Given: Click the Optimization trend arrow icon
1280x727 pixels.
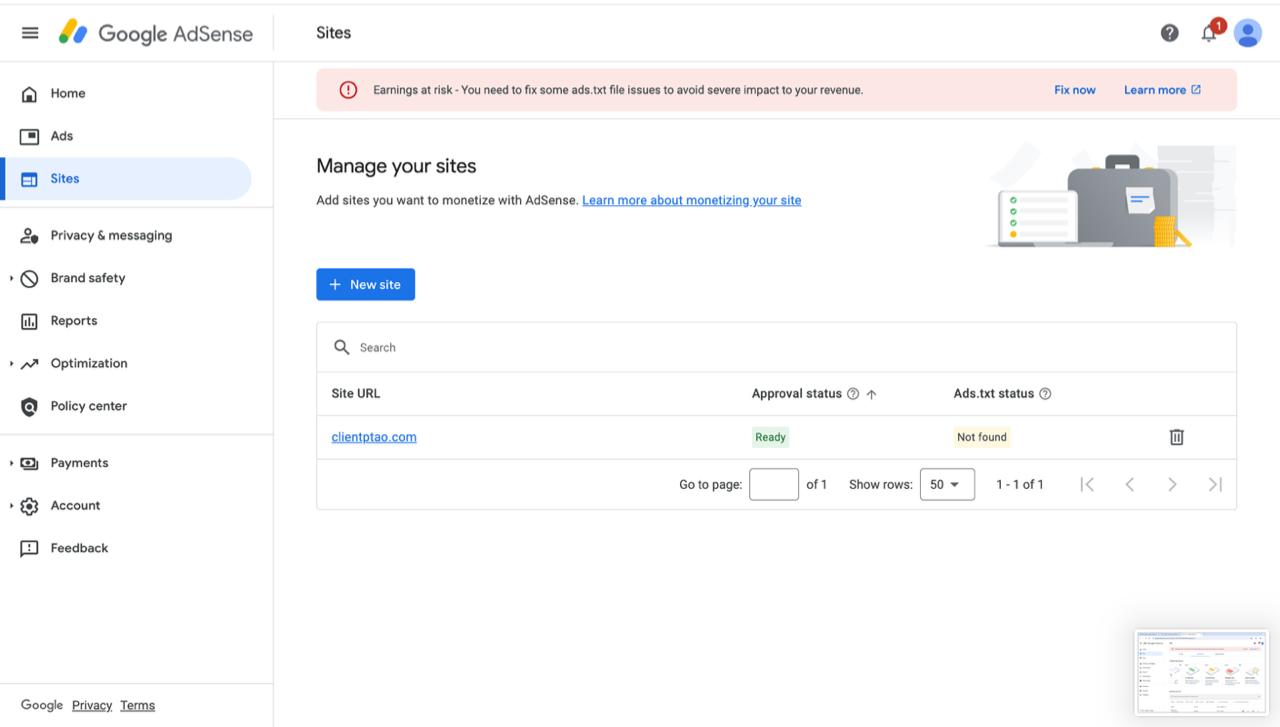Looking at the screenshot, I should click(x=29, y=364).
